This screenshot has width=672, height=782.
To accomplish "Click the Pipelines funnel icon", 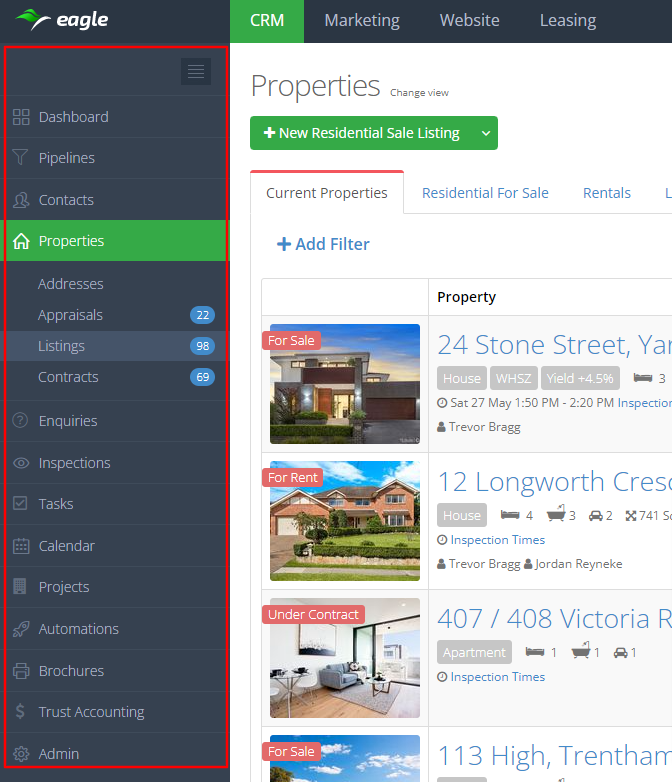I will click(x=21, y=158).
